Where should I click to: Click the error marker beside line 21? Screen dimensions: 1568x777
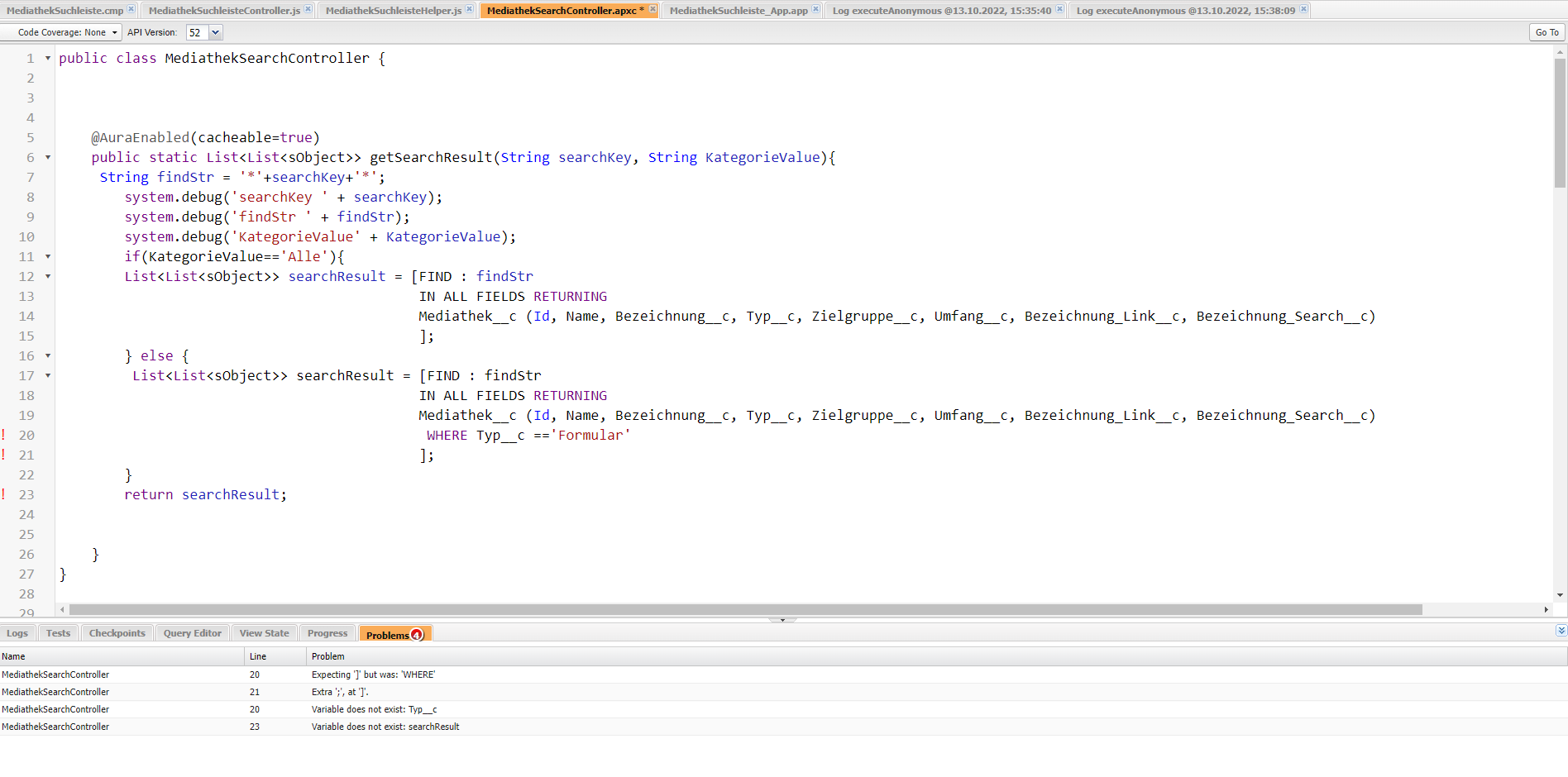[3, 455]
